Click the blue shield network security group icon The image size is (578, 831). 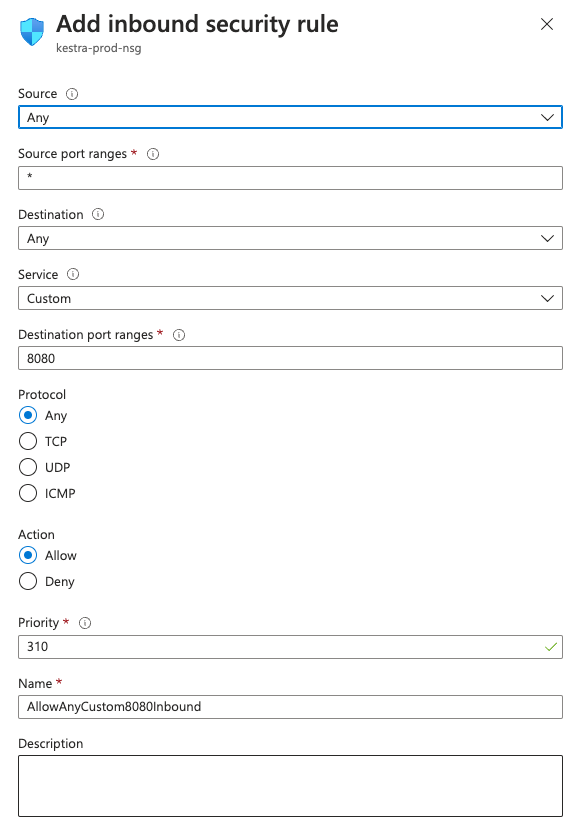(32, 32)
